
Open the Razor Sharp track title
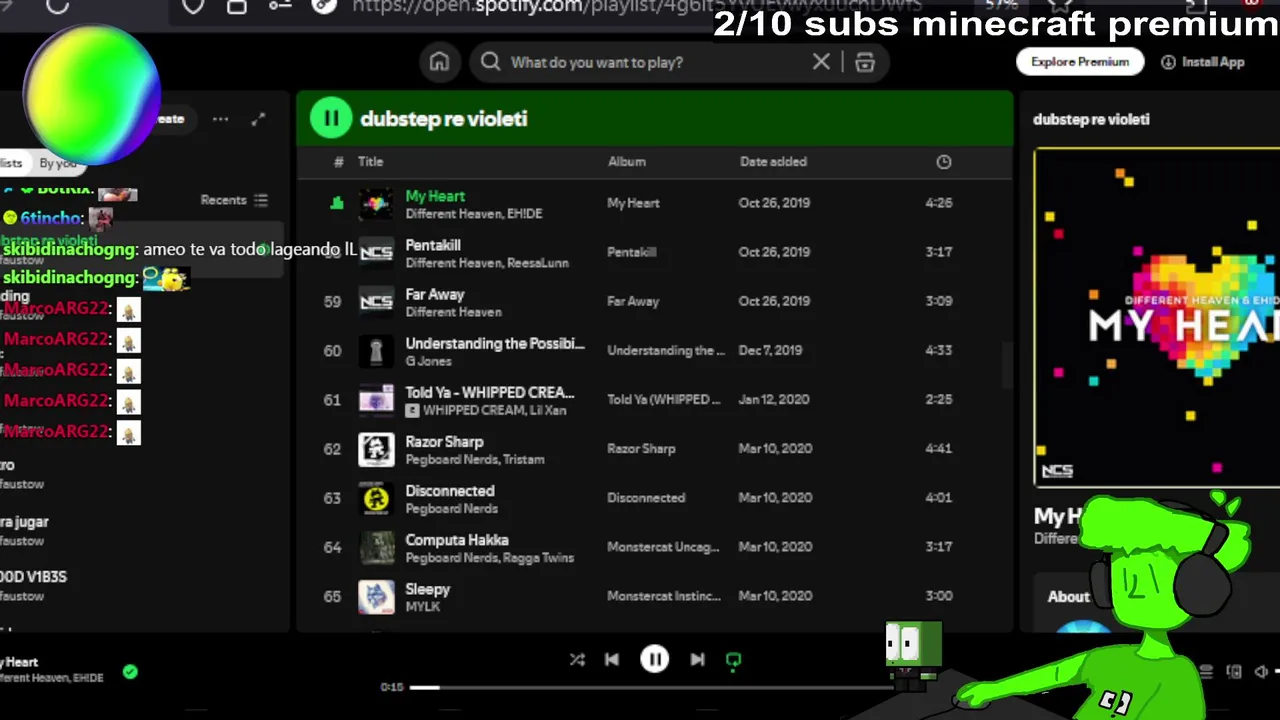coord(444,442)
